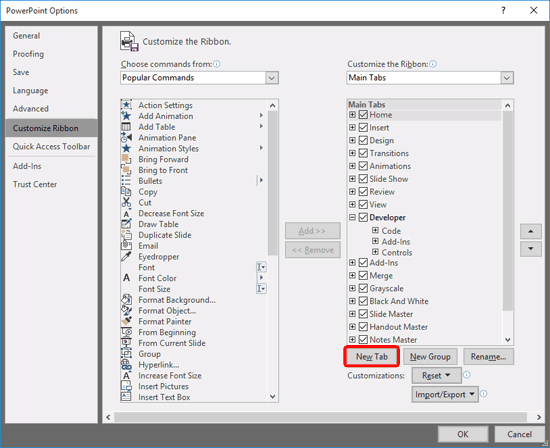Toggle the Insert tab checkbox
Viewport: 550px width, 448px height.
pyautogui.click(x=363, y=127)
